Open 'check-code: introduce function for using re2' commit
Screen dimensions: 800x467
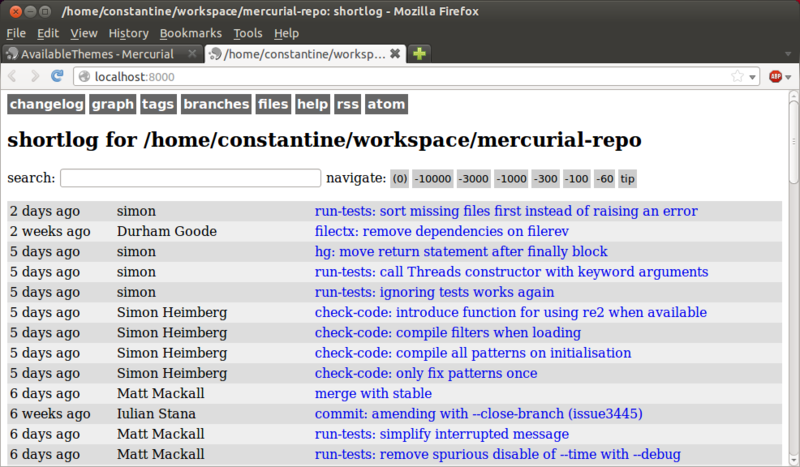pyautogui.click(x=511, y=312)
